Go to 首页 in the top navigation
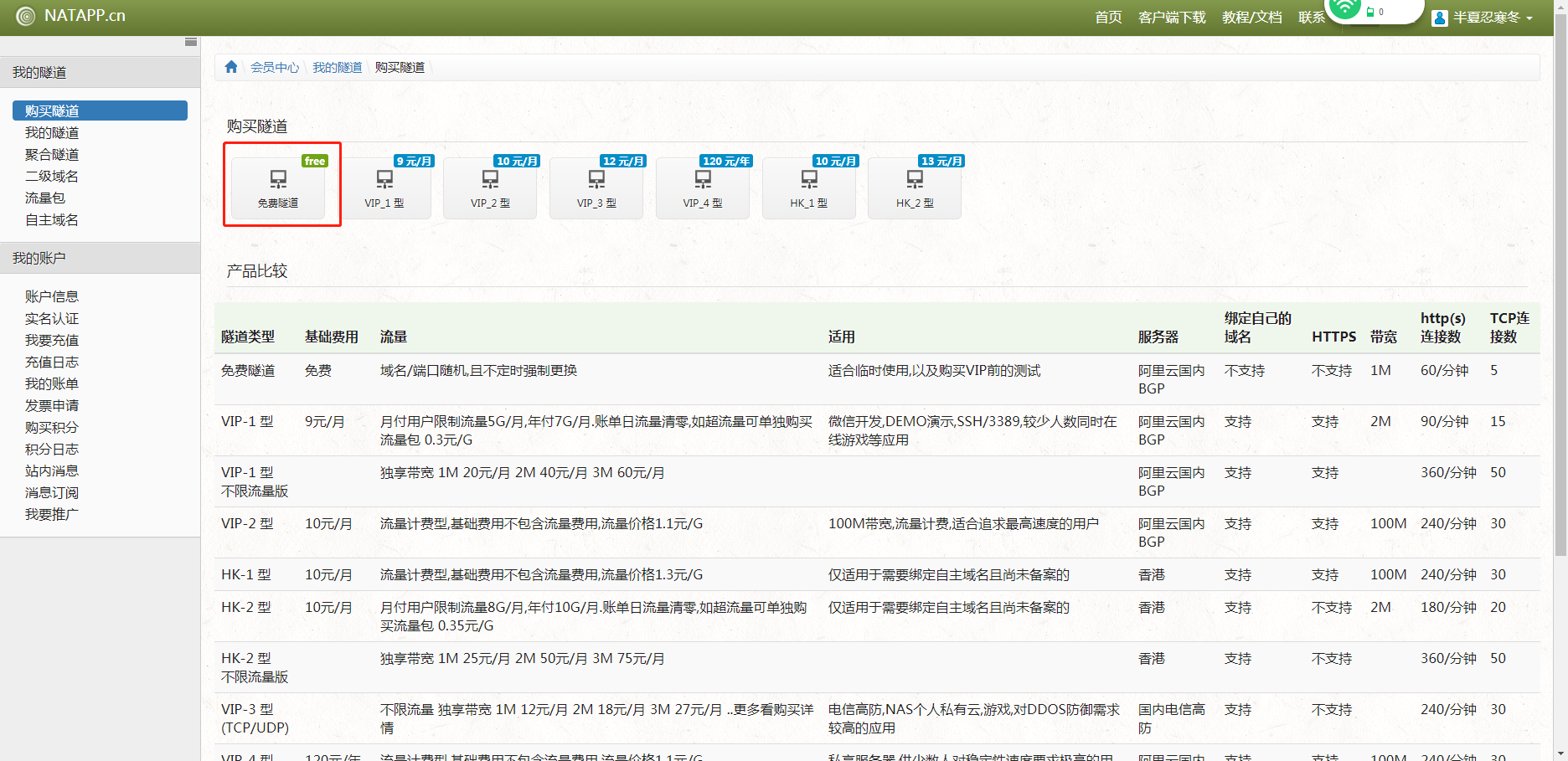 (1108, 18)
